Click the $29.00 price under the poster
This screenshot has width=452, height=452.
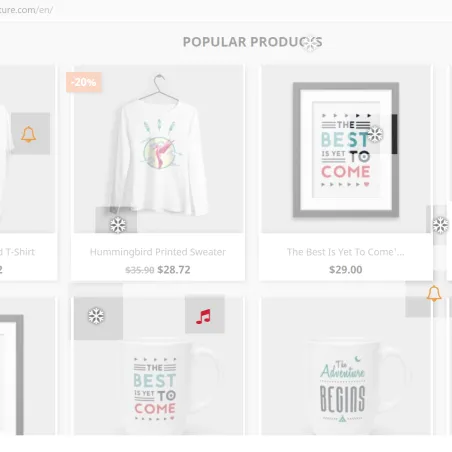tap(346, 270)
